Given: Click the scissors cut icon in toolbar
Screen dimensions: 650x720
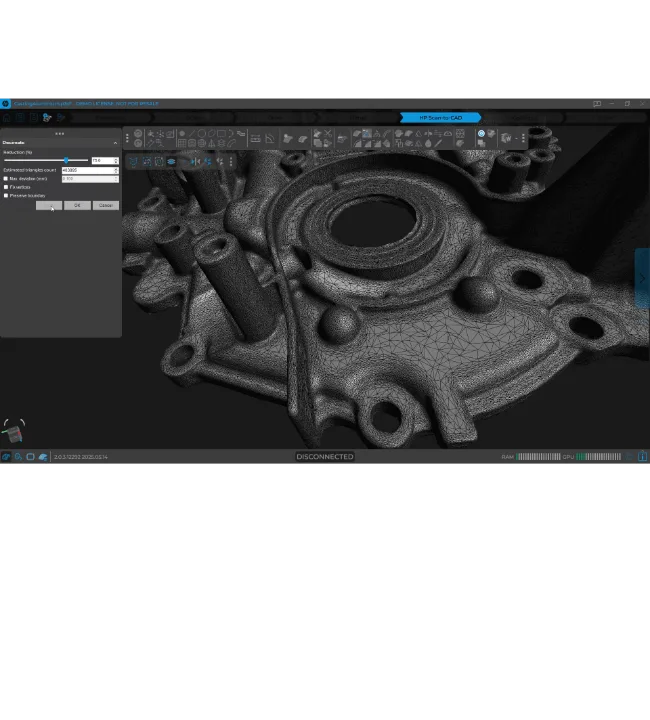Looking at the screenshot, I should [327, 134].
